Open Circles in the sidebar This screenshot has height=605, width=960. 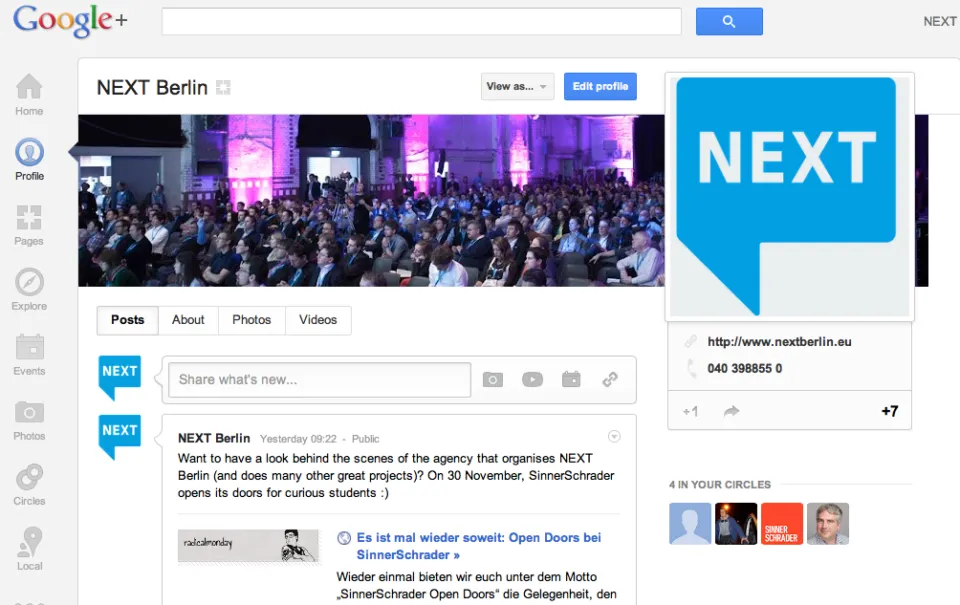click(x=29, y=485)
